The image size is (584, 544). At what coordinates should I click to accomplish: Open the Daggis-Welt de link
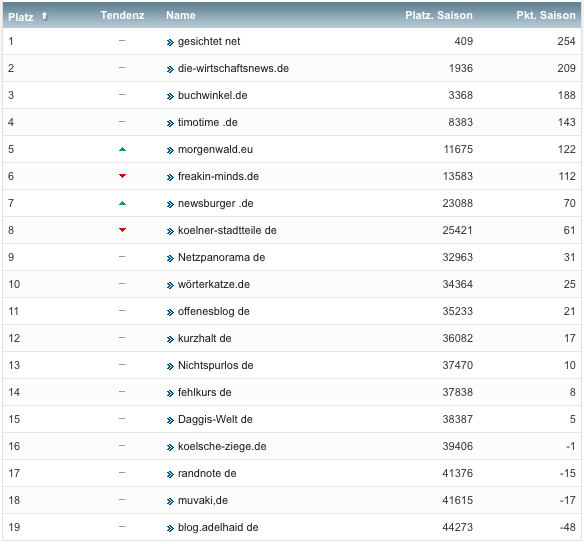pyautogui.click(x=215, y=419)
